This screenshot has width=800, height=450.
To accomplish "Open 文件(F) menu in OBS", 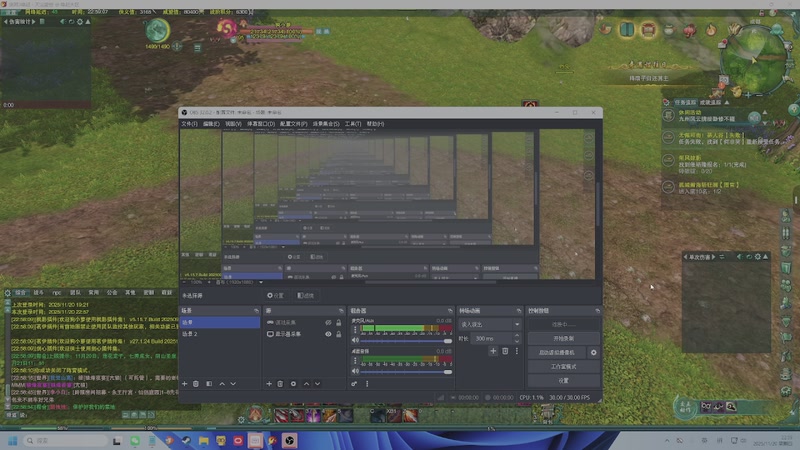I will click(x=189, y=124).
